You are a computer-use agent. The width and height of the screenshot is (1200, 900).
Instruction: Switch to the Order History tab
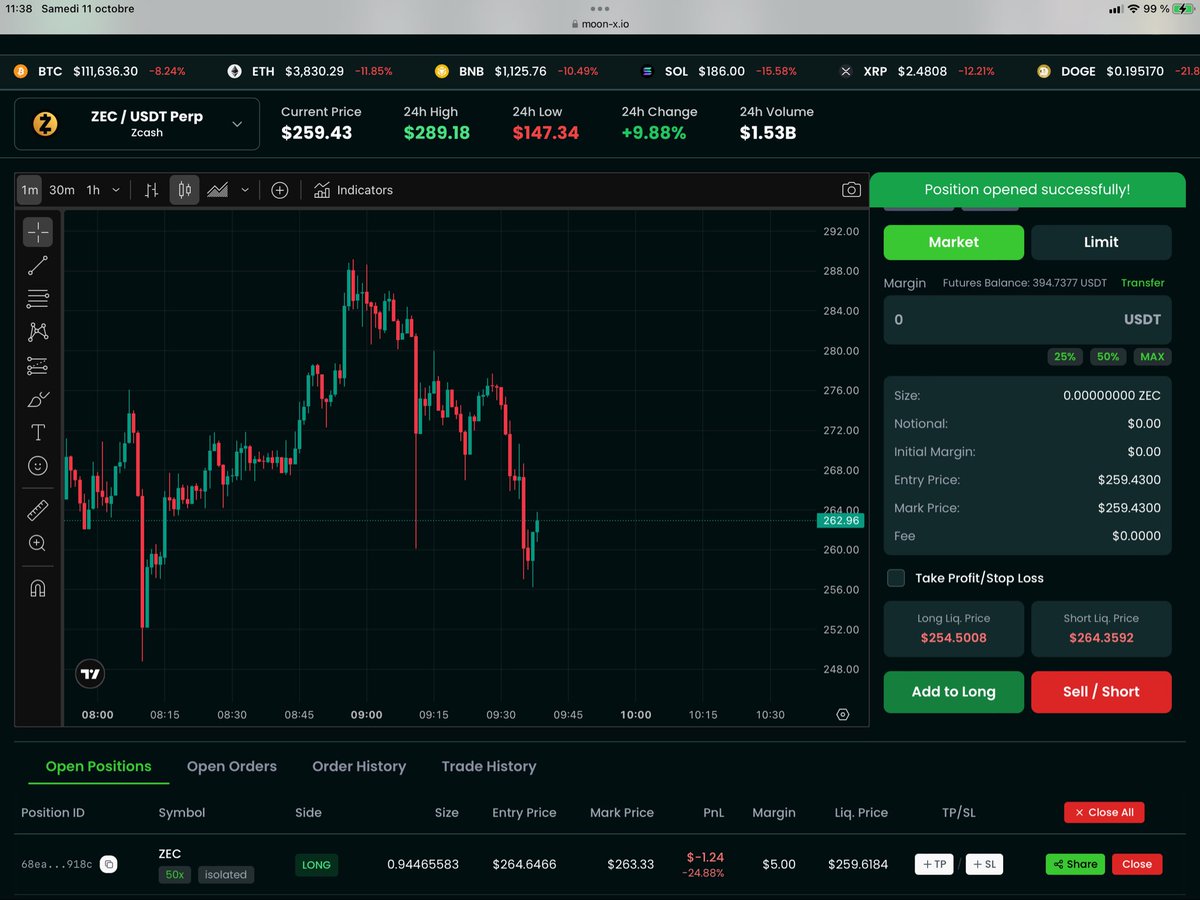(x=359, y=766)
